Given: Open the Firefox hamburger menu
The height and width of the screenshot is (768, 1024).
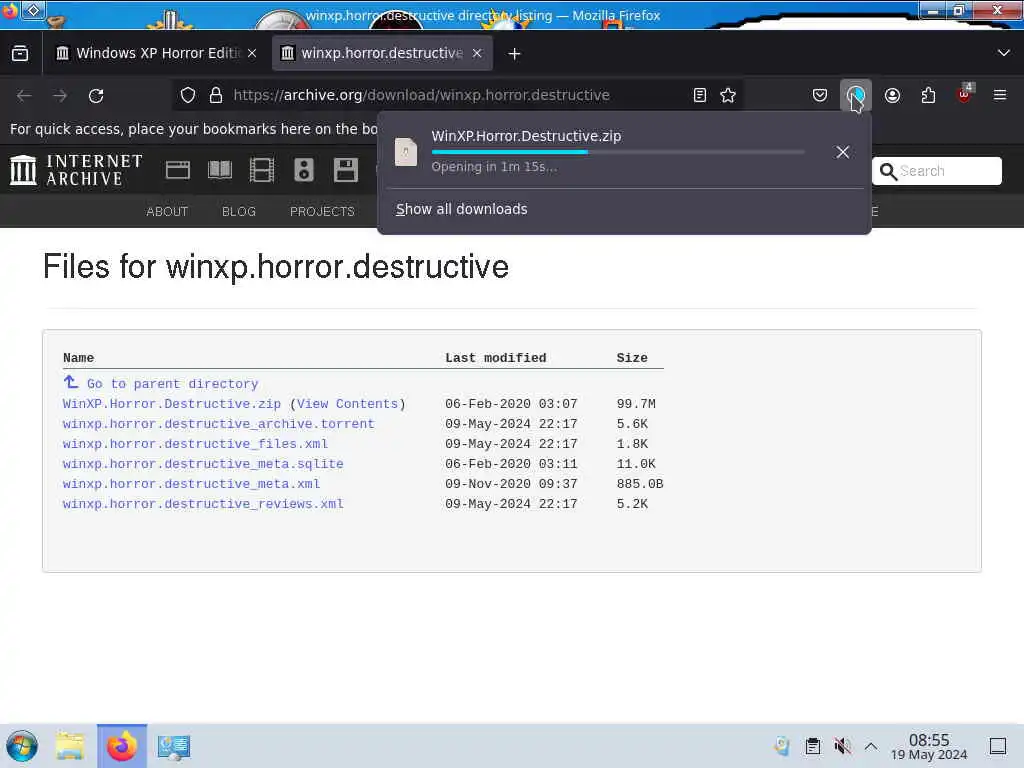Looking at the screenshot, I should pyautogui.click(x=1000, y=95).
